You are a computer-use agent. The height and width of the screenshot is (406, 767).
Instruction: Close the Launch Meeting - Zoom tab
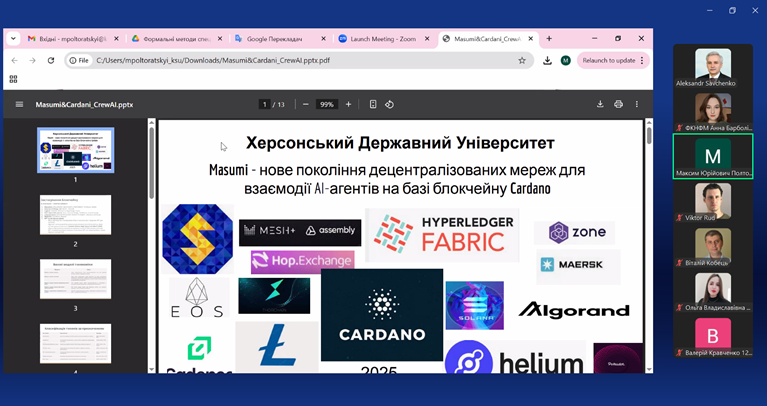427,39
